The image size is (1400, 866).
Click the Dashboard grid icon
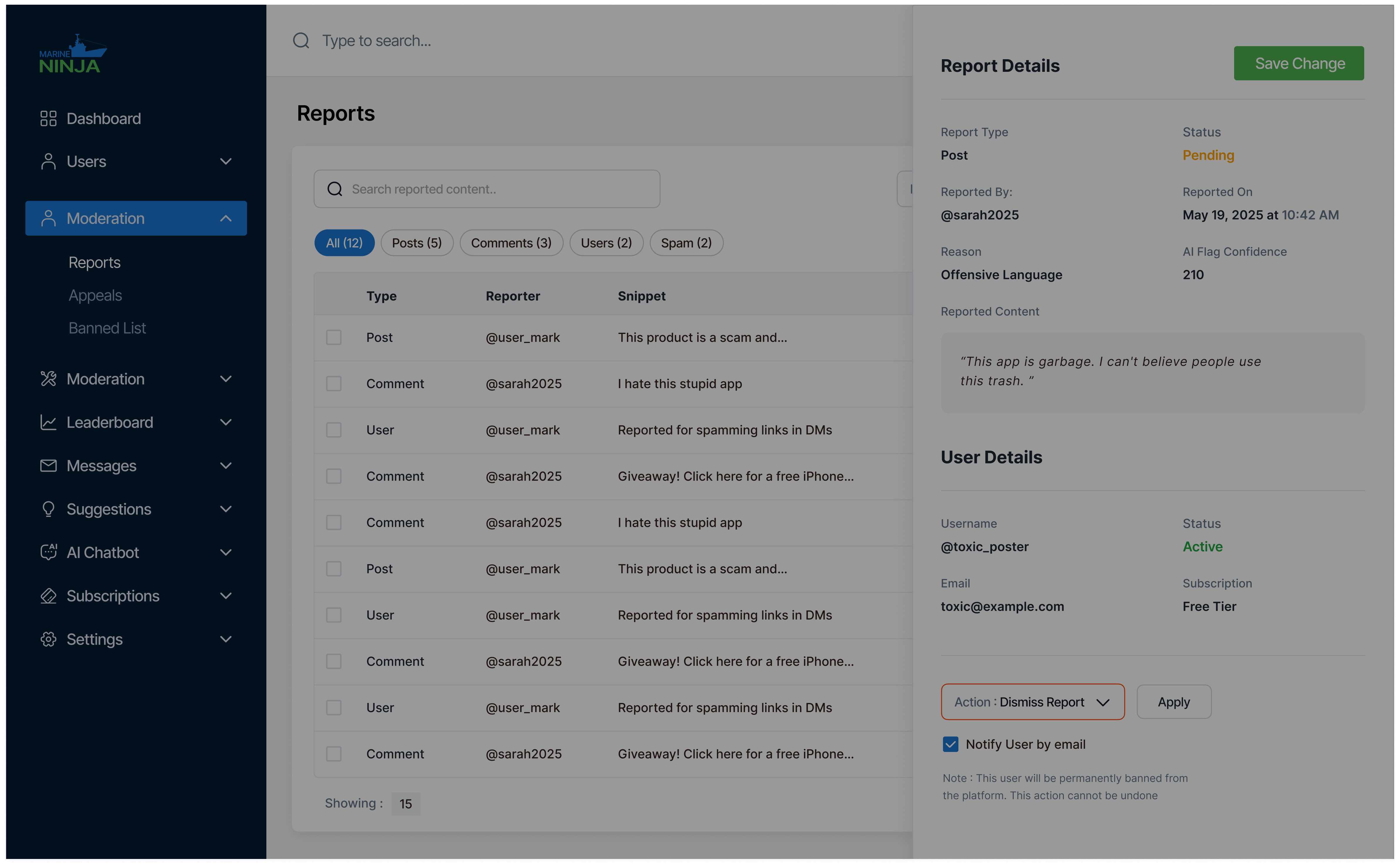[48, 118]
